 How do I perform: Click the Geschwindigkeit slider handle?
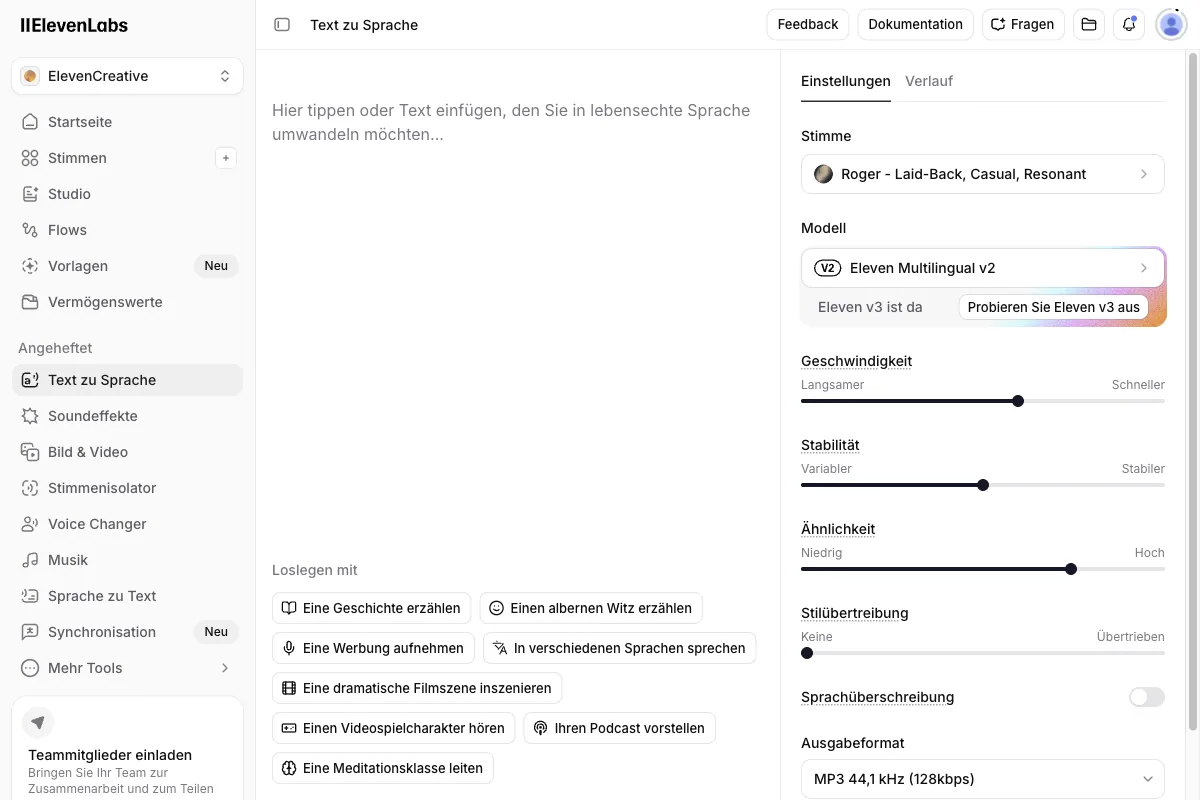tap(1018, 401)
